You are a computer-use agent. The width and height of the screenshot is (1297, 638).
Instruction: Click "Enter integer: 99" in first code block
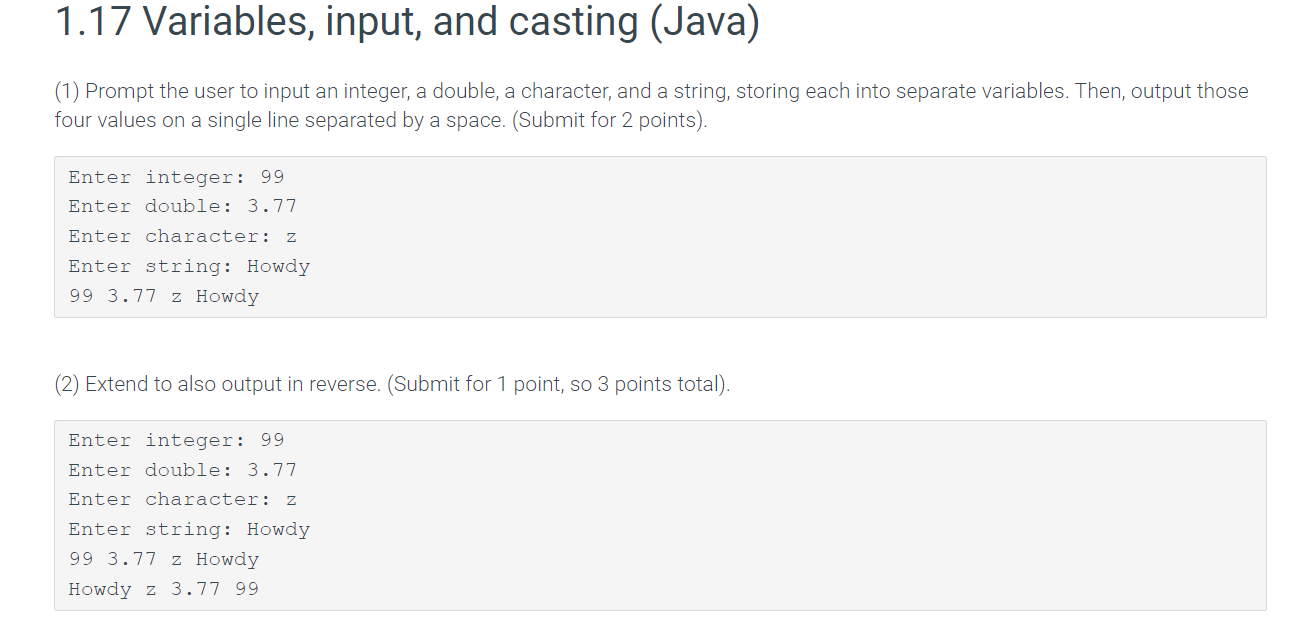click(176, 177)
